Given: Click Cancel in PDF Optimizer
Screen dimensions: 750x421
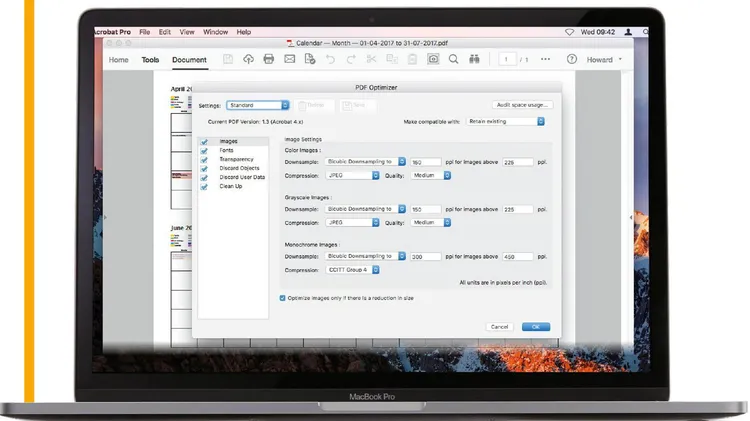Looking at the screenshot, I should [x=499, y=327].
